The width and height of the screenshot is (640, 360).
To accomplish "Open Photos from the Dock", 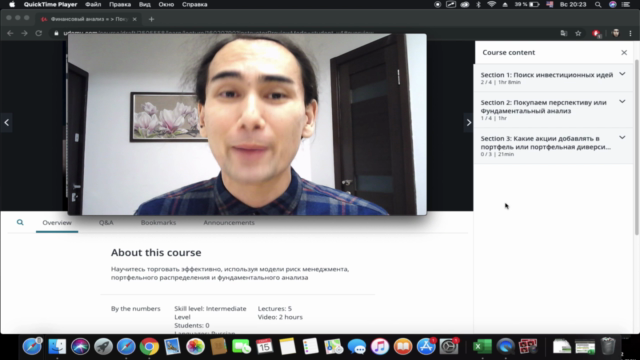I will tap(196, 347).
